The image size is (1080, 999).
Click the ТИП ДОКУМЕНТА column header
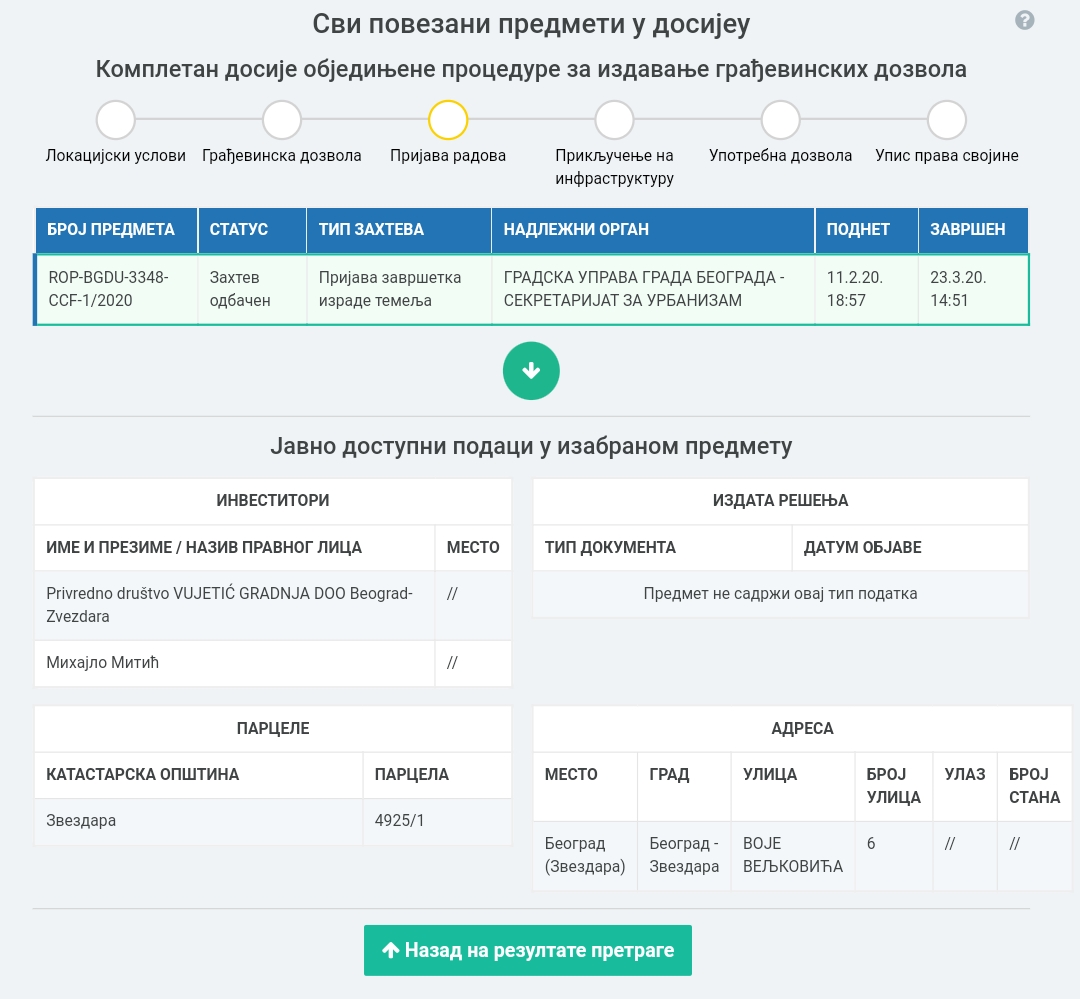click(662, 547)
